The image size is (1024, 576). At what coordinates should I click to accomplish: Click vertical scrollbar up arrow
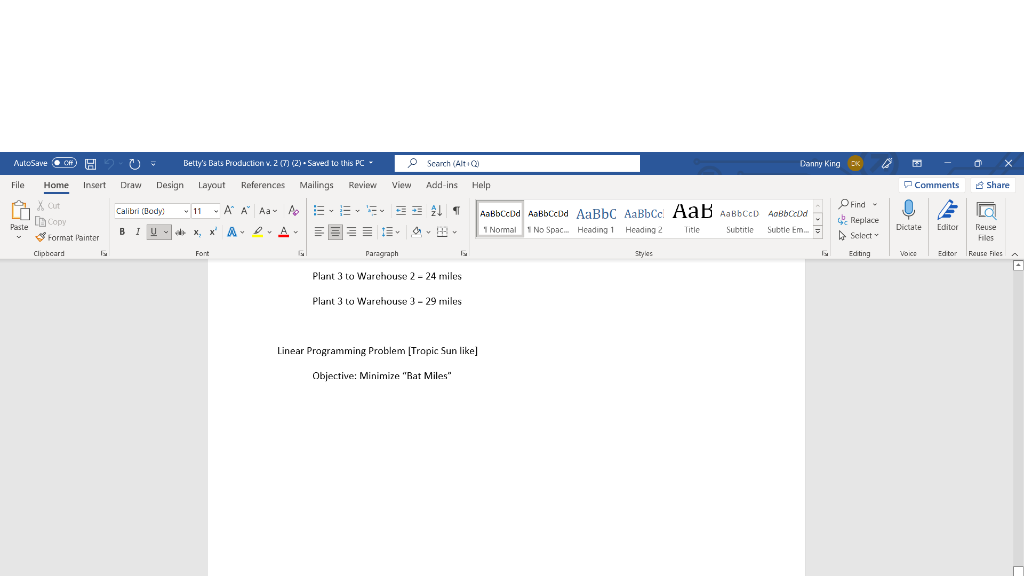tap(1018, 265)
